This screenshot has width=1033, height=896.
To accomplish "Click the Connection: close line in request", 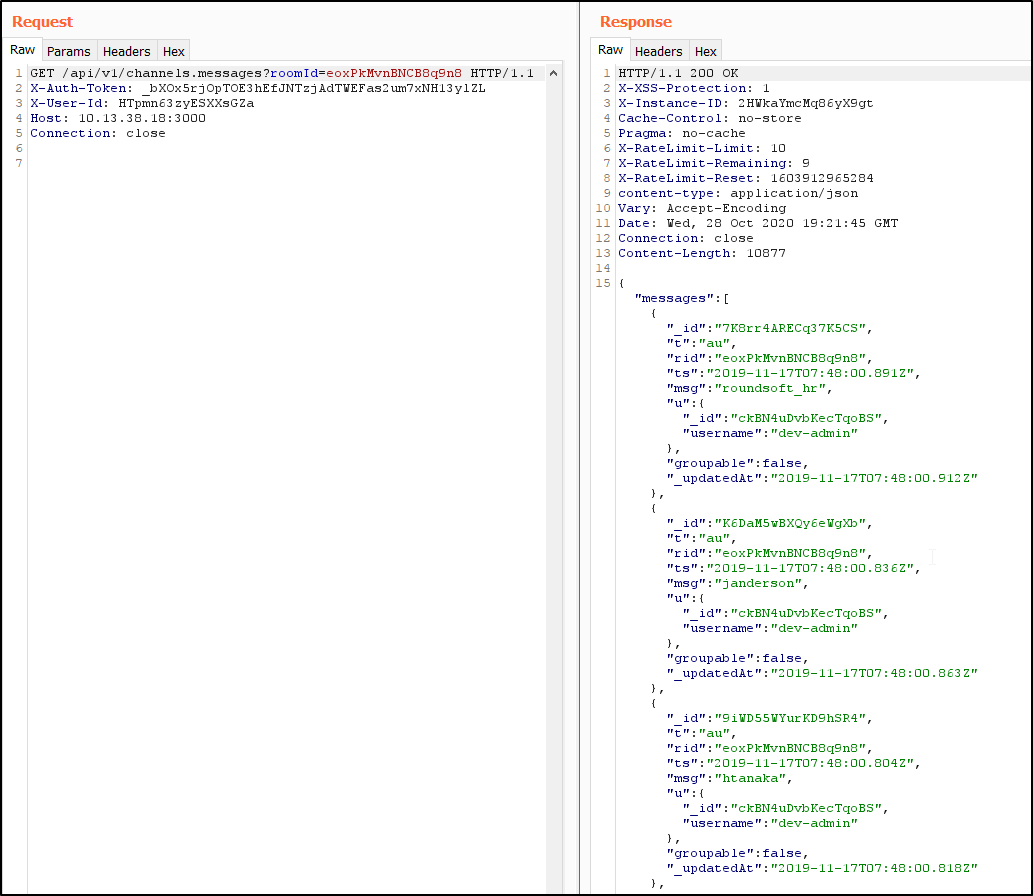I will 98,133.
